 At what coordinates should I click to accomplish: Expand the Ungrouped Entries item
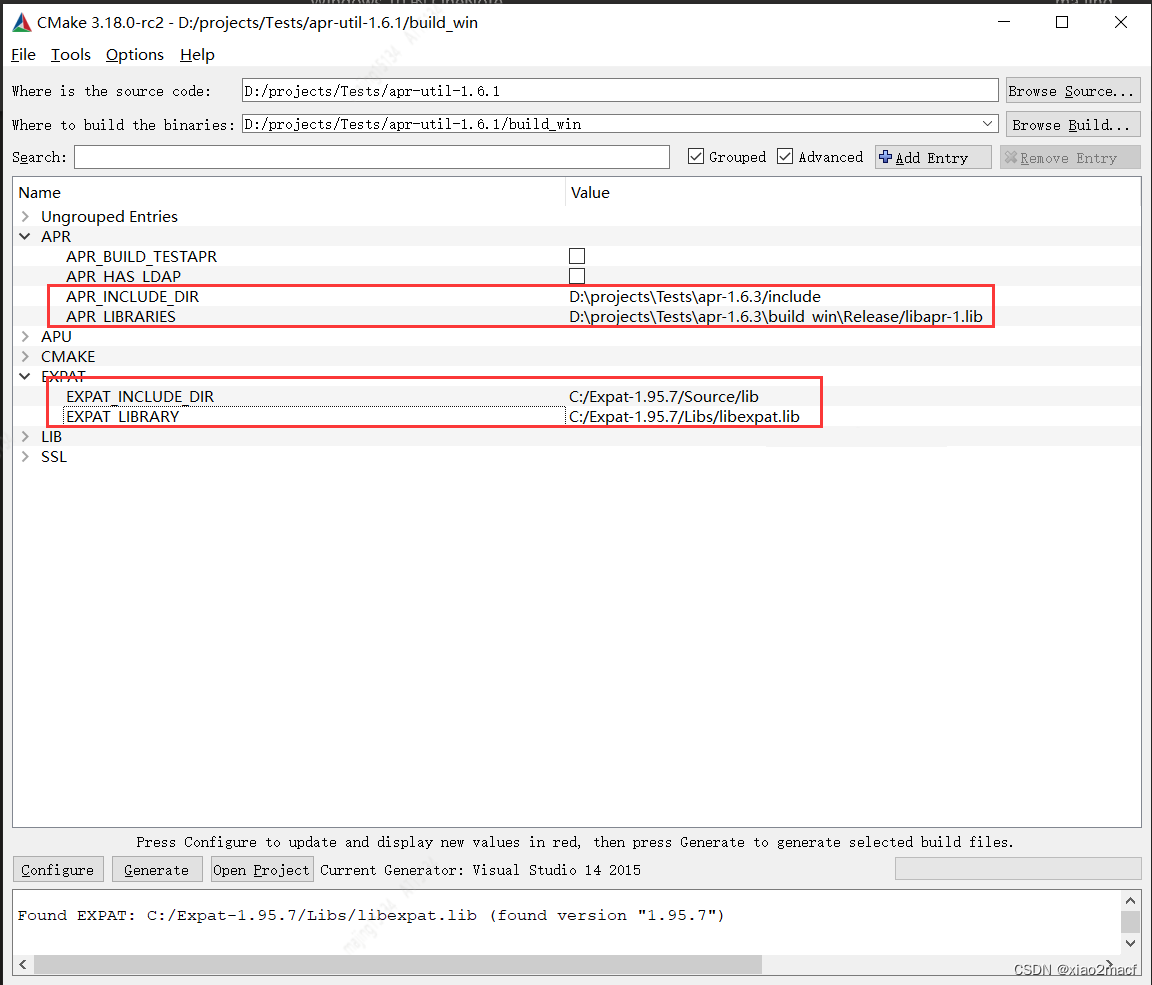24,216
